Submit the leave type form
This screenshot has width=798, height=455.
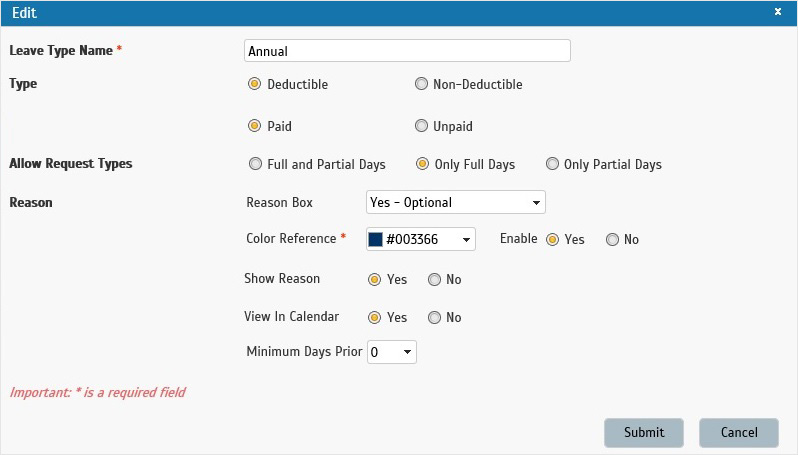click(x=644, y=433)
